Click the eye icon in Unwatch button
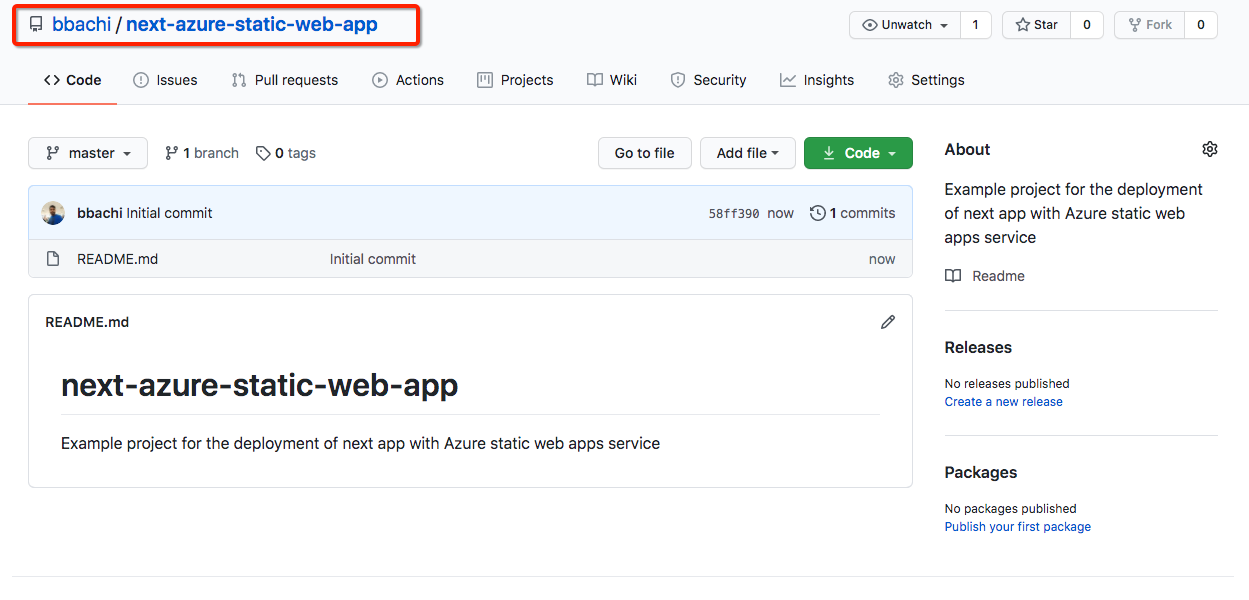The width and height of the screenshot is (1249, 600). 870,25
